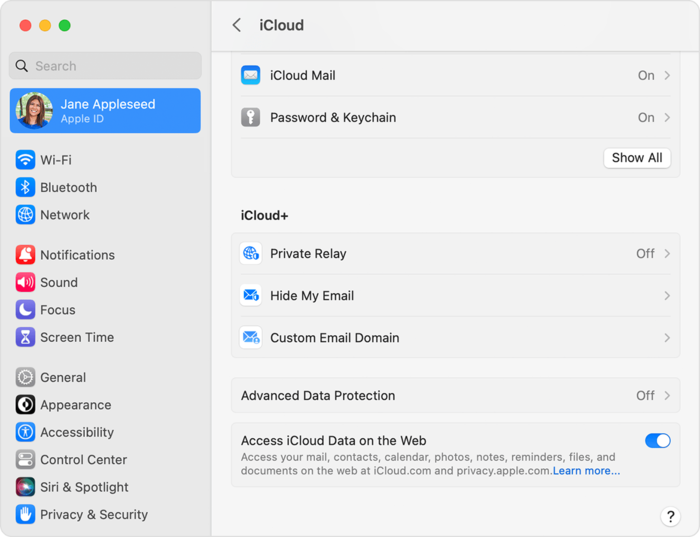700x537 pixels.
Task: Click the Hide My Email icon
Action: click(251, 296)
